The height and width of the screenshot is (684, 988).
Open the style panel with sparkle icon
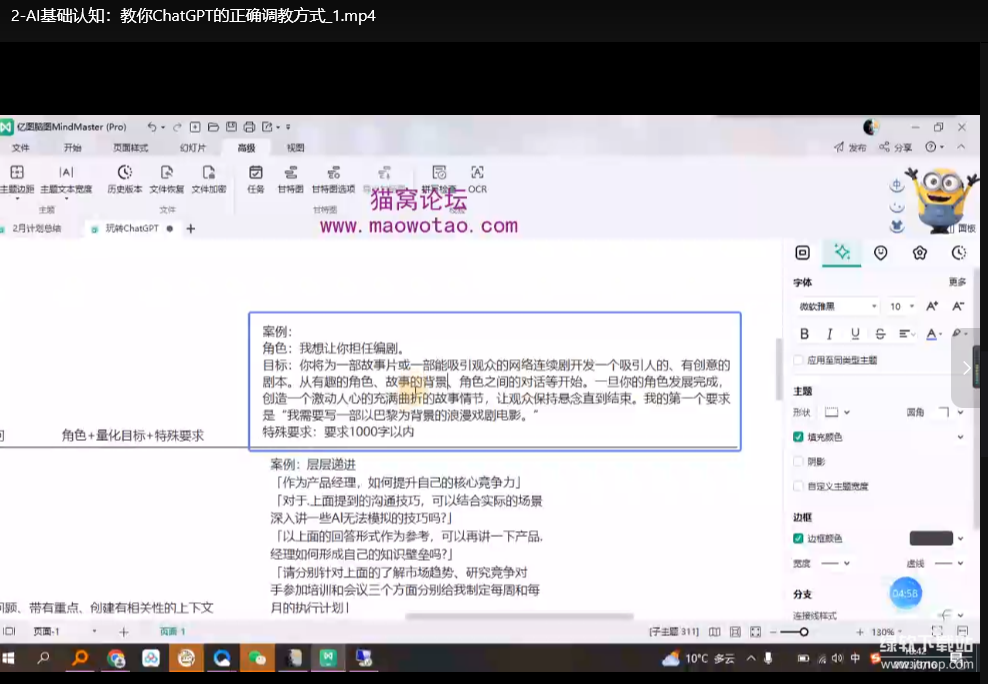coord(842,254)
